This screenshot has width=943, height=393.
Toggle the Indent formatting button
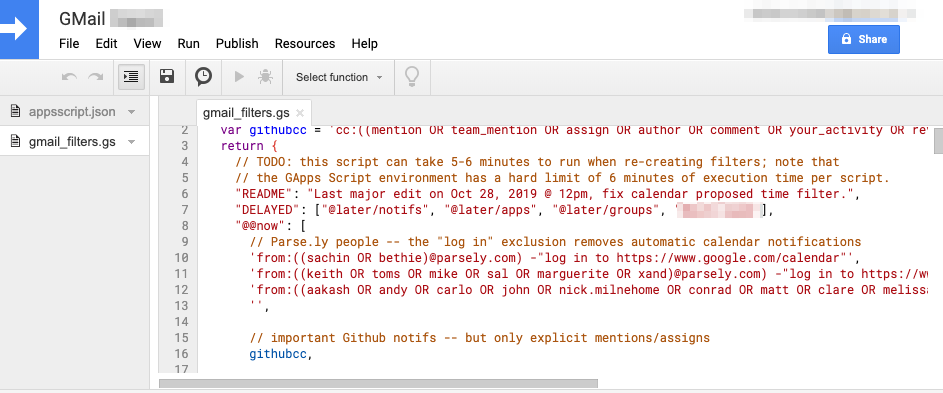131,77
